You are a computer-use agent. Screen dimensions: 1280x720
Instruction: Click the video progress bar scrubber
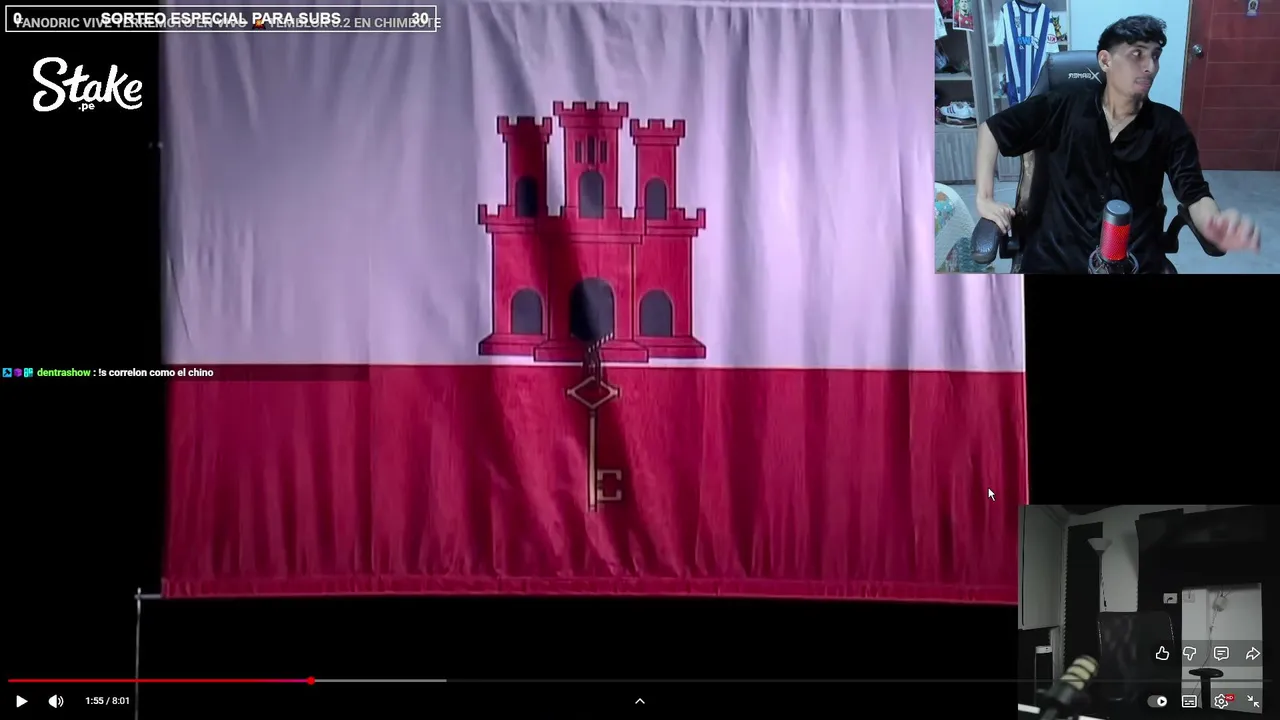311,681
